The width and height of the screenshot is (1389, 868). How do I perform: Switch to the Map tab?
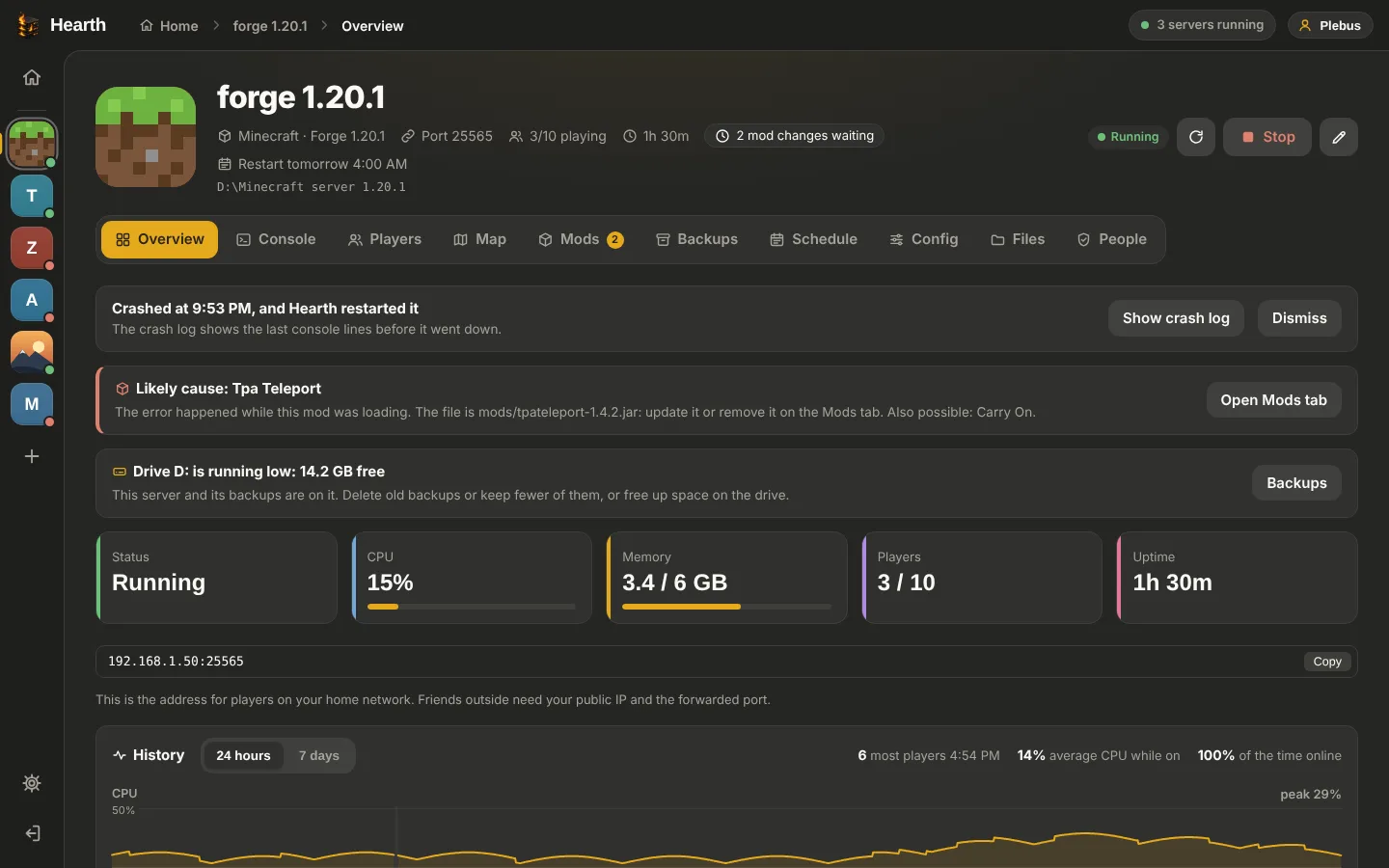point(479,239)
